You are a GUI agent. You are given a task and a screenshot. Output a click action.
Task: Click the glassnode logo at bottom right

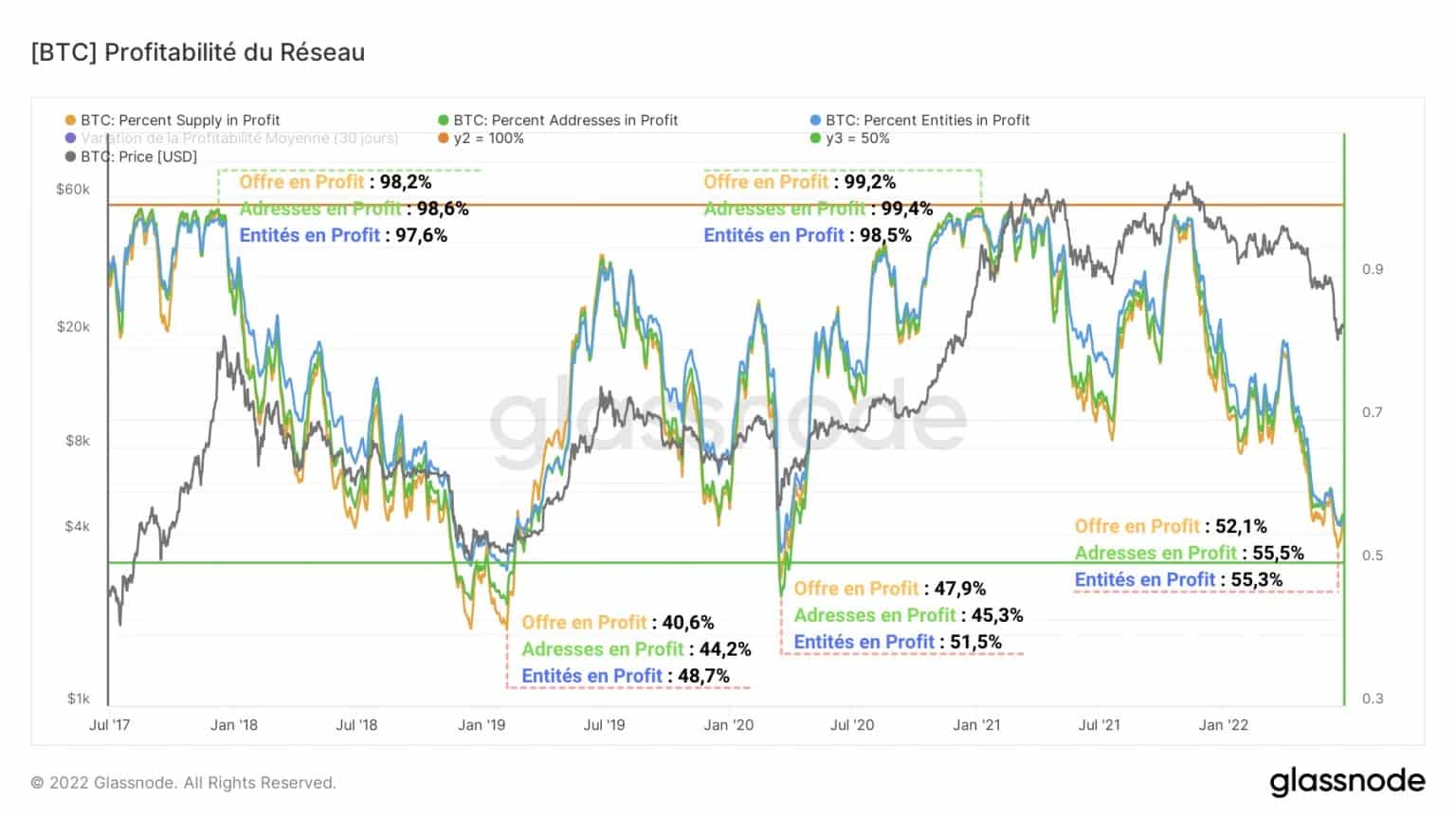click(x=1347, y=782)
